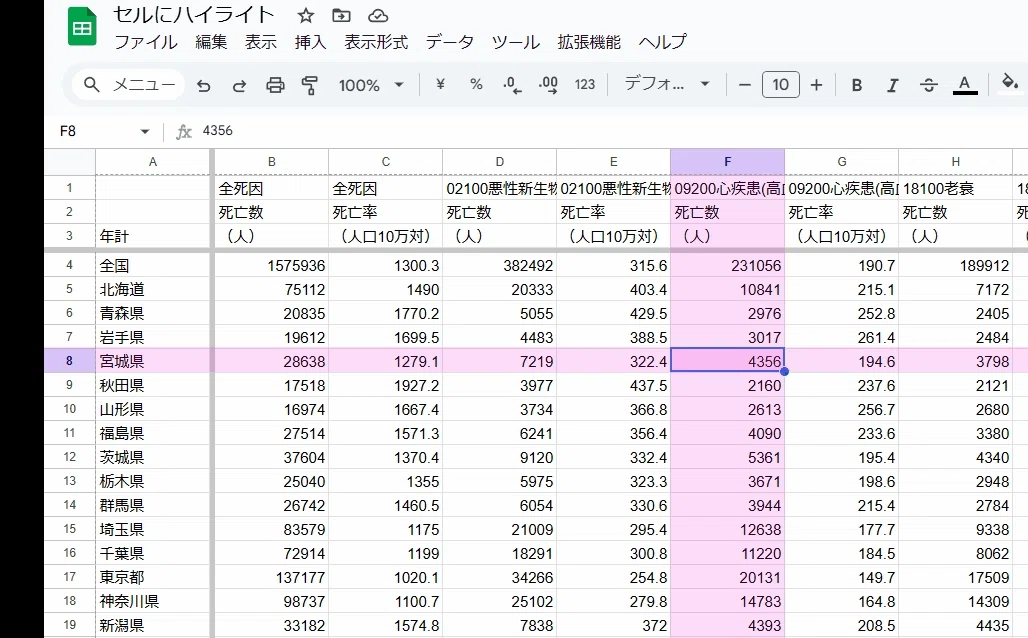Click the select-all corner box
The height and width of the screenshot is (638, 1028).
click(69, 162)
